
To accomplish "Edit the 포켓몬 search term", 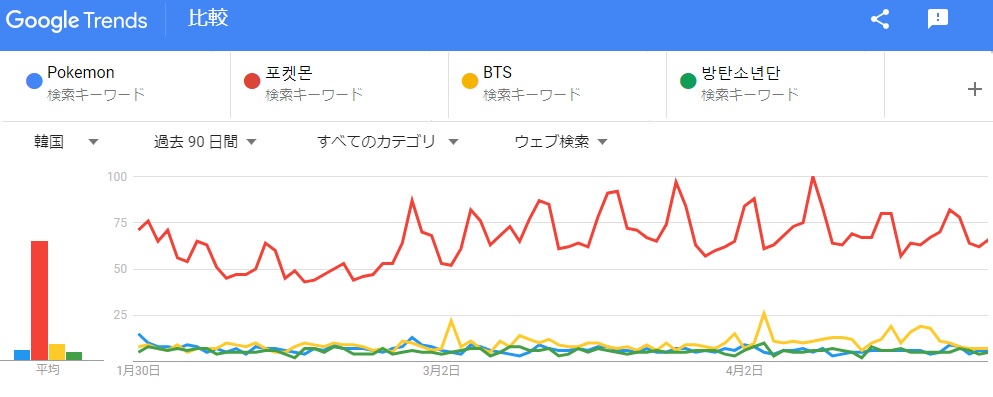I will (339, 85).
